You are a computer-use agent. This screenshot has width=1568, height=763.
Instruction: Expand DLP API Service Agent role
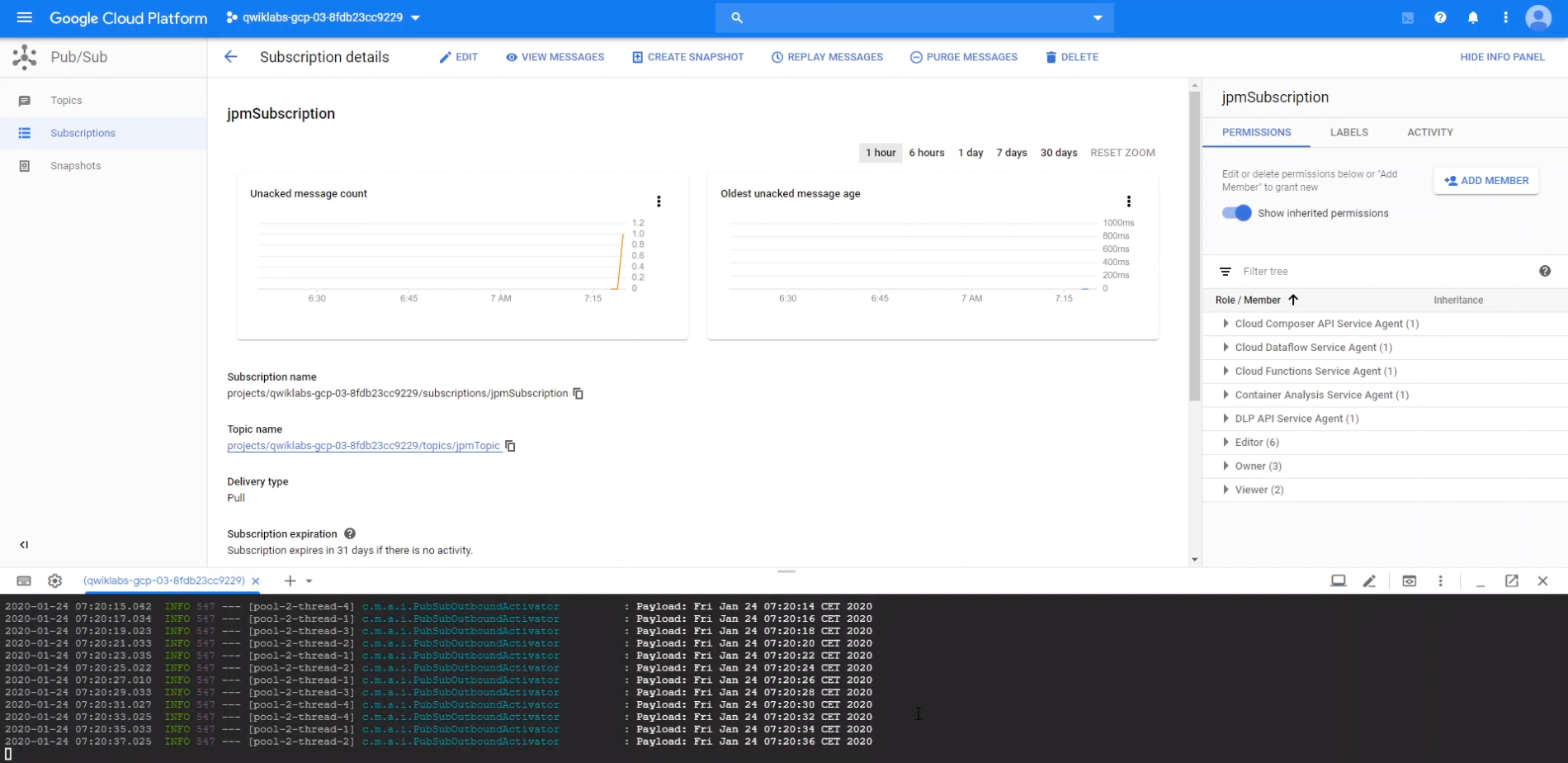pyautogui.click(x=1226, y=419)
